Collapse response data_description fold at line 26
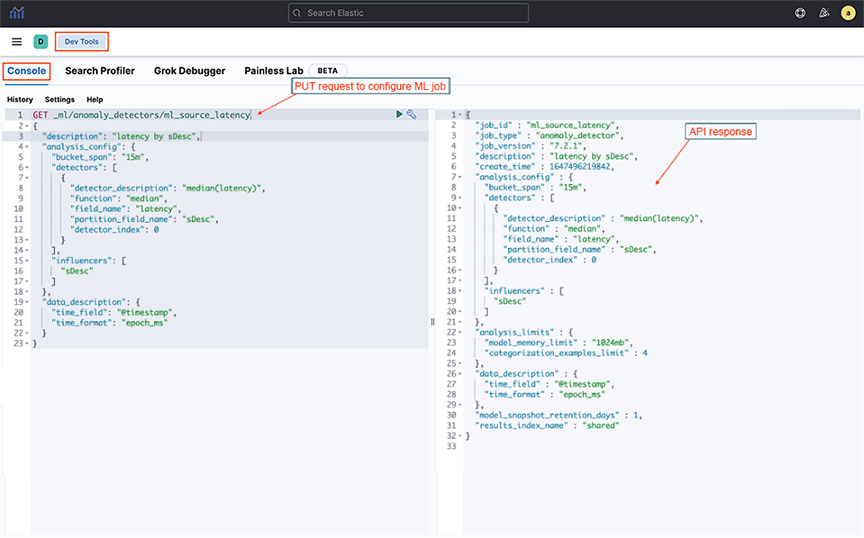This screenshot has width=864, height=538. [x=461, y=374]
